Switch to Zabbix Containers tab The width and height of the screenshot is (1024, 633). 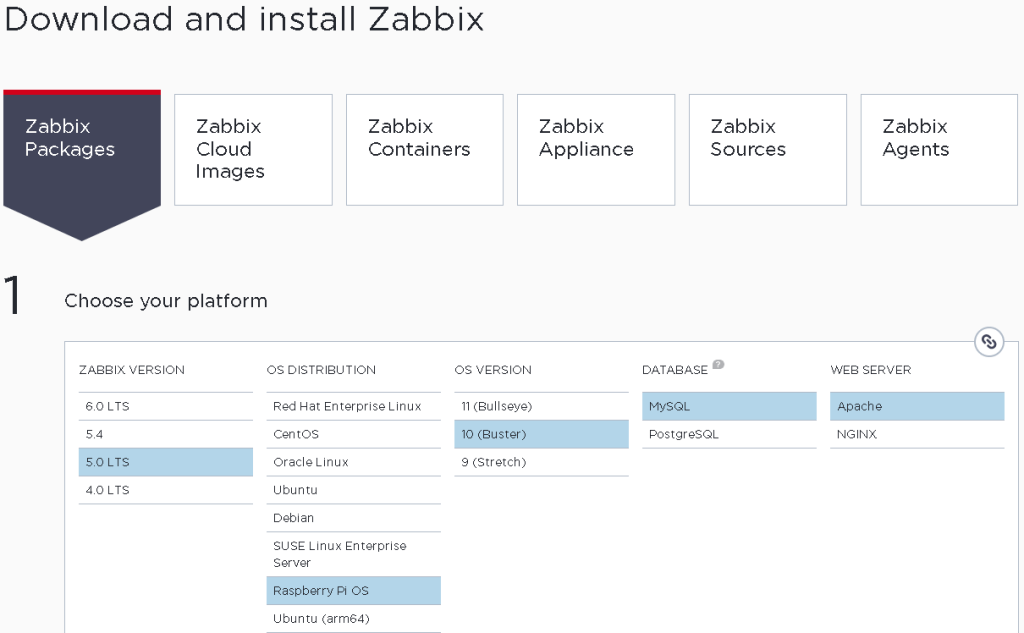tap(424, 150)
